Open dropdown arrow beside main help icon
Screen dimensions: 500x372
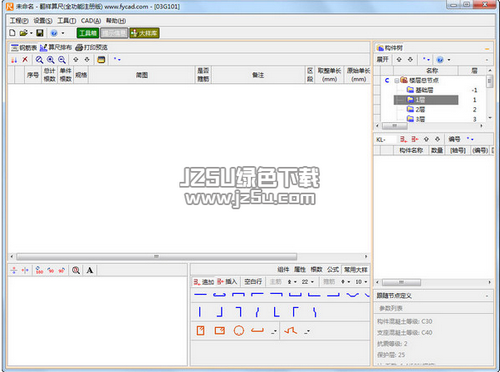63,33
